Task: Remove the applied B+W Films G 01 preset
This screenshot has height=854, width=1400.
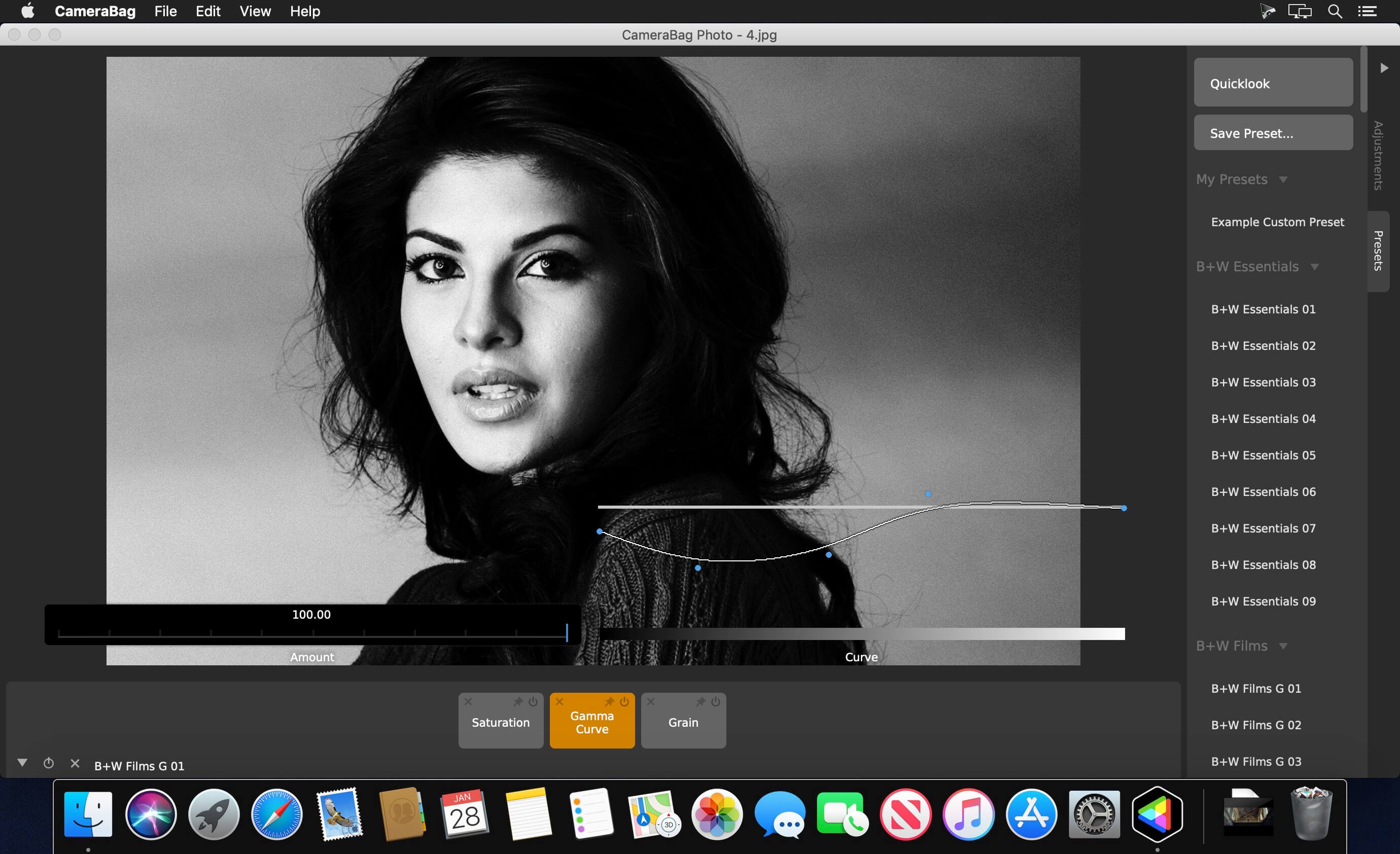Action: [x=75, y=763]
